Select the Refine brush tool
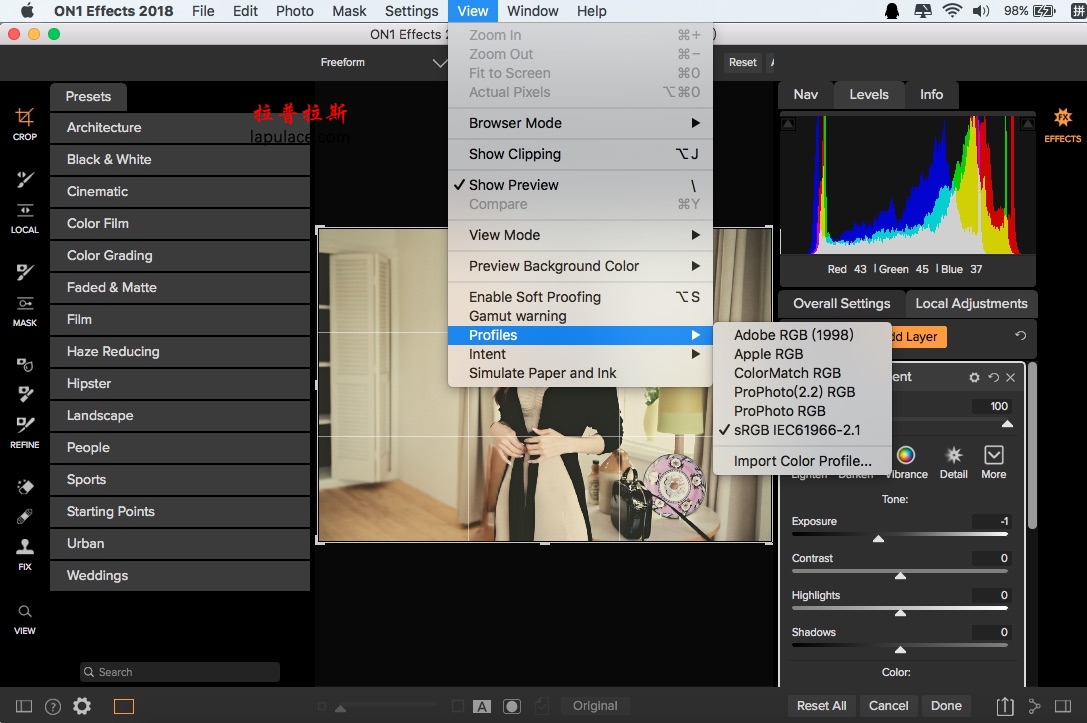1087x723 pixels. click(24, 432)
